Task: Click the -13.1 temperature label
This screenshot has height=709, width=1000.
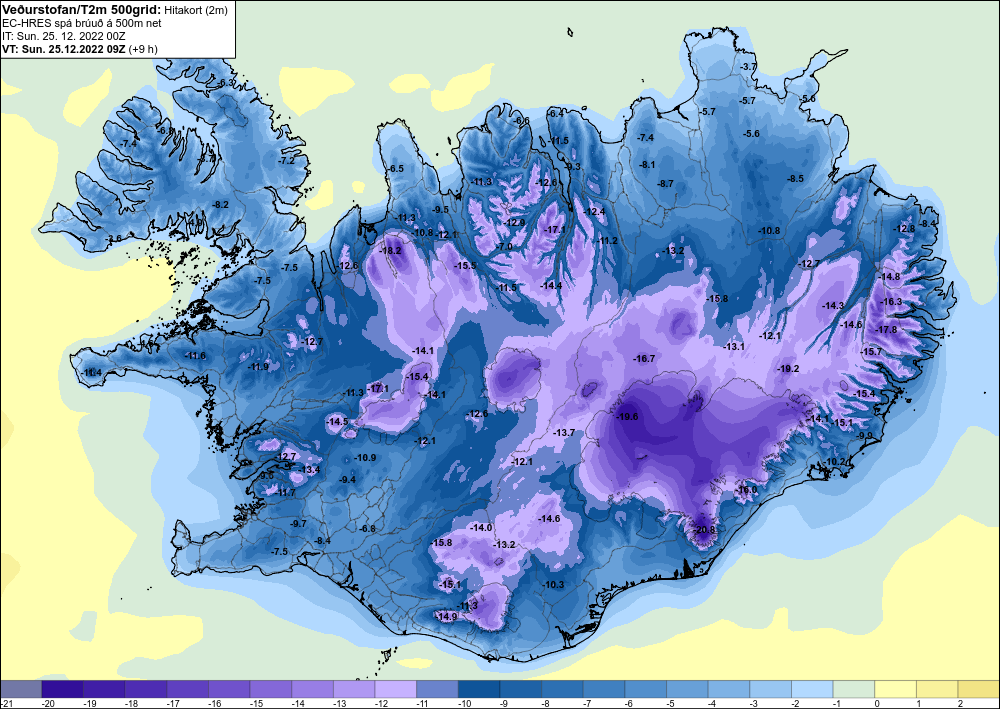Action: click(734, 347)
